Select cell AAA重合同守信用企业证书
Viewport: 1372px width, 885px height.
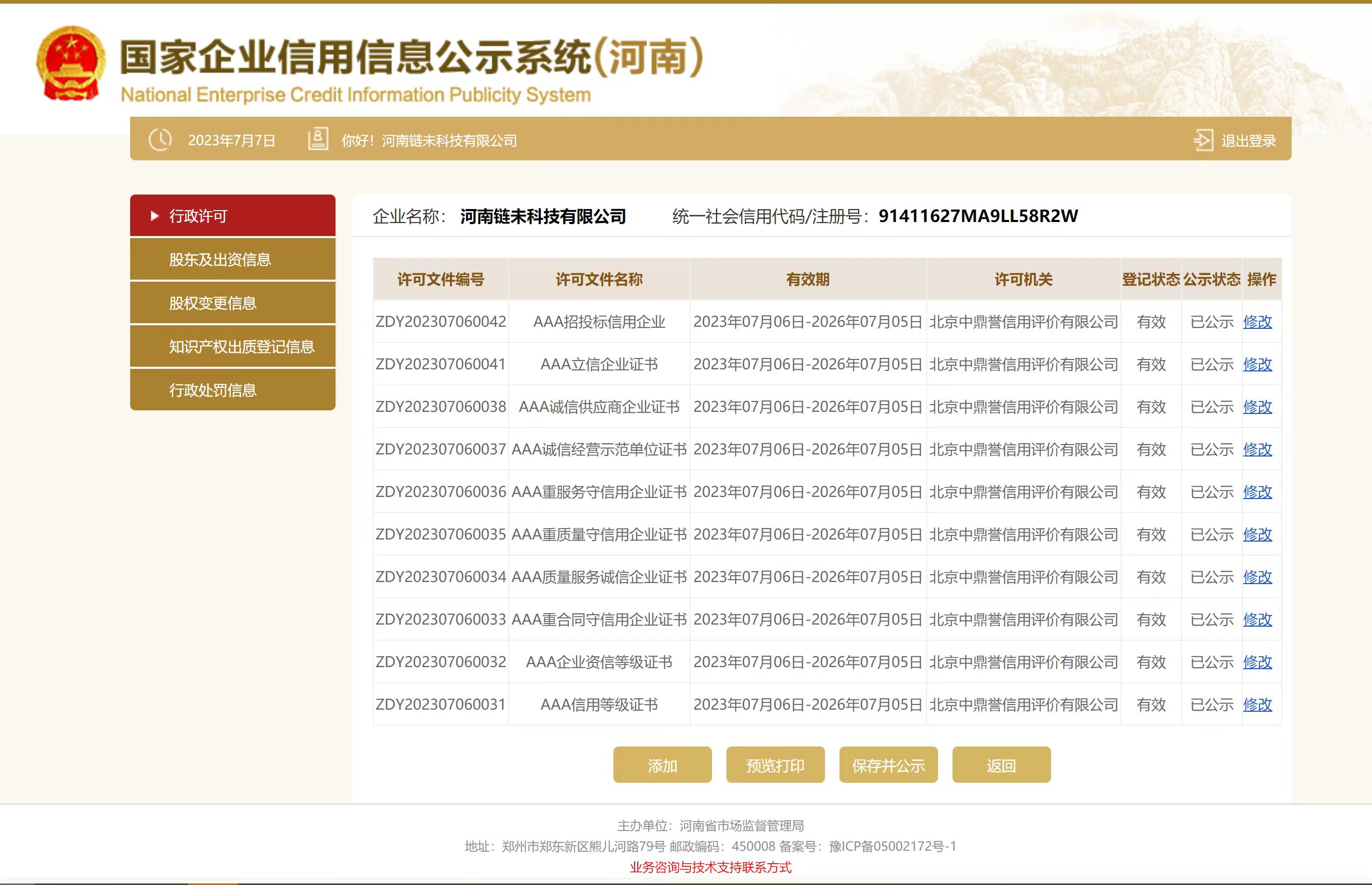(x=599, y=619)
